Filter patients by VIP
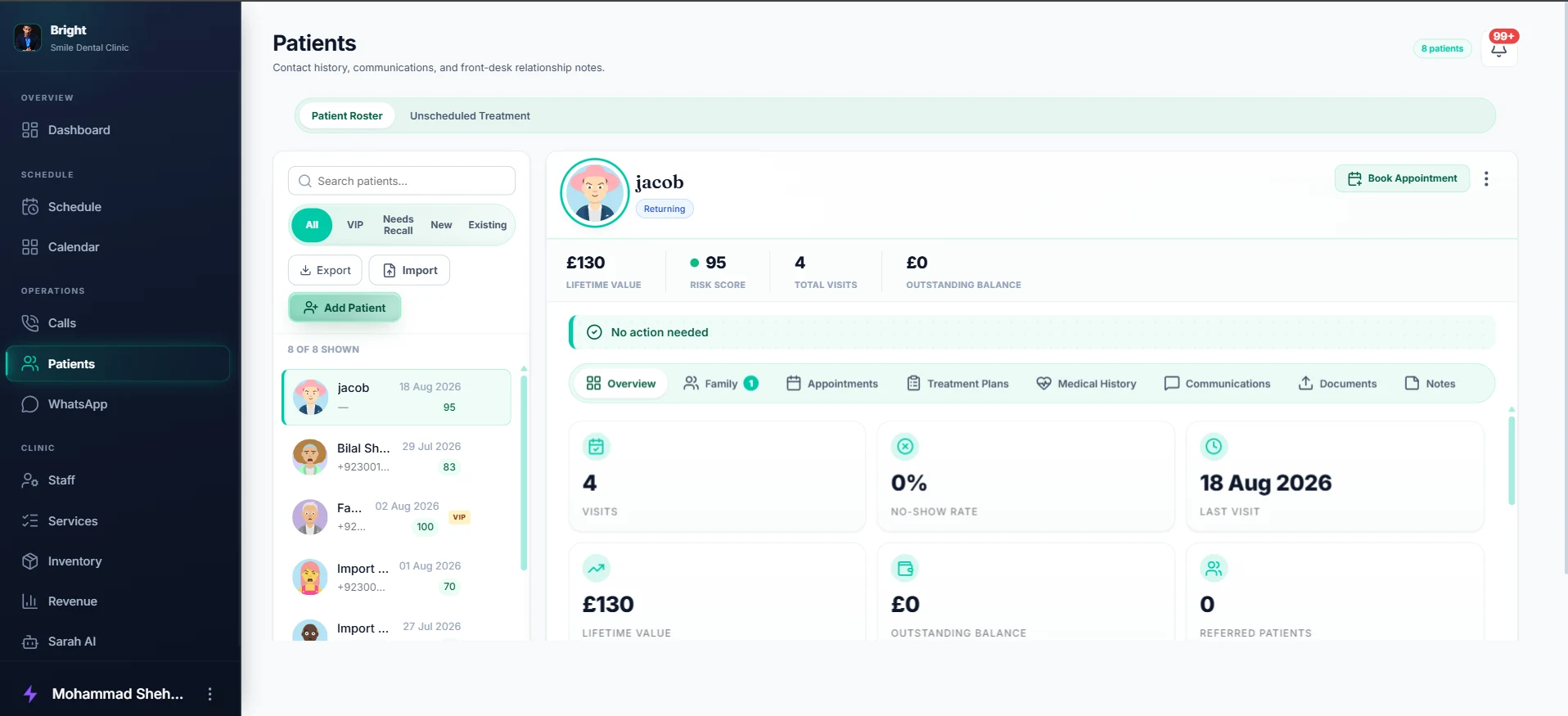The height and width of the screenshot is (716, 1568). click(x=355, y=225)
